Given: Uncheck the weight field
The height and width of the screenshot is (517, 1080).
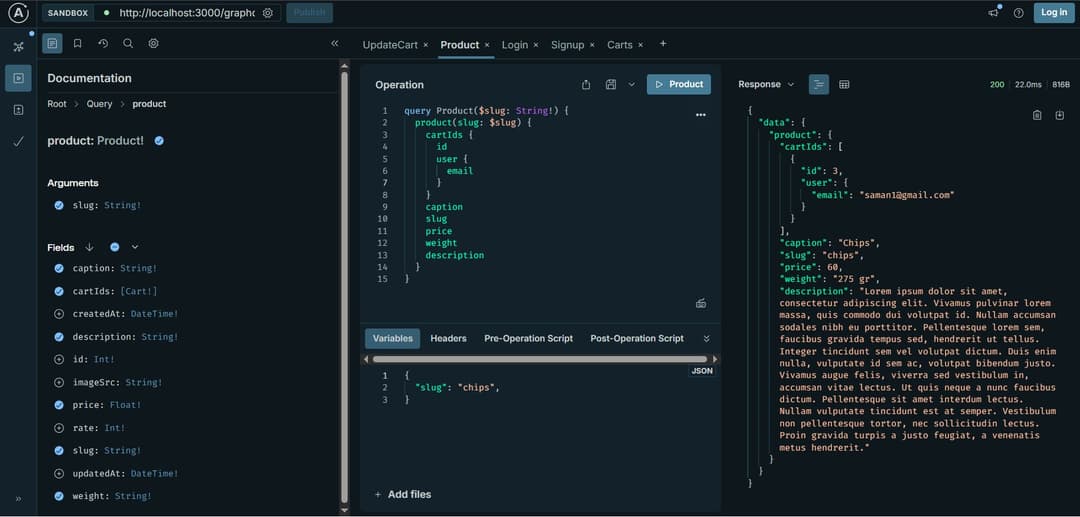Looking at the screenshot, I should (x=59, y=496).
